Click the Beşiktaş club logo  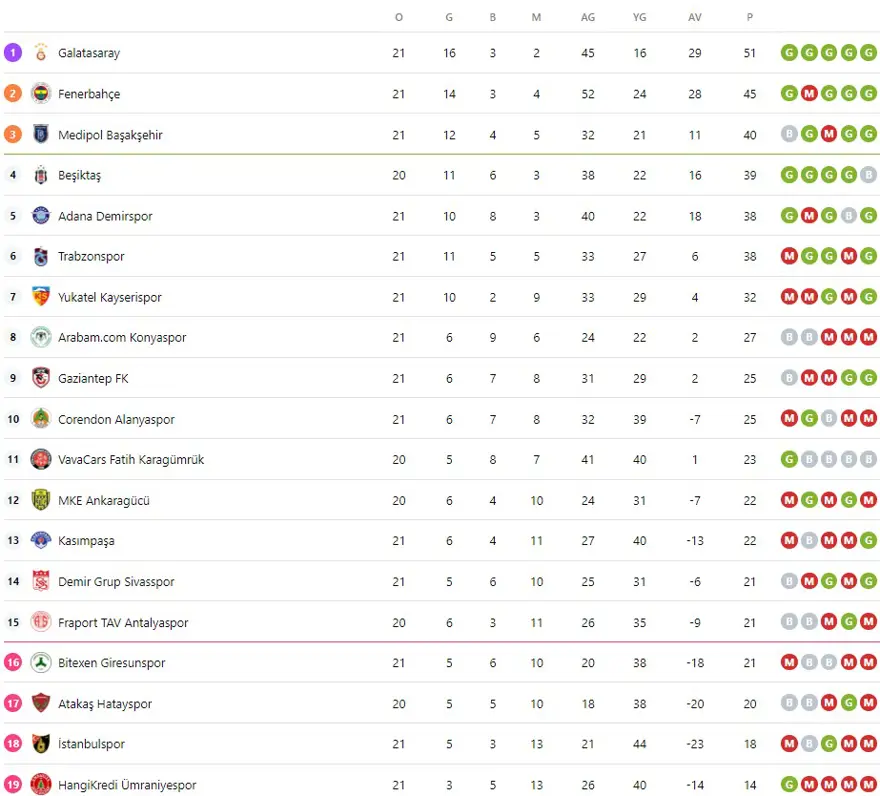click(41, 175)
